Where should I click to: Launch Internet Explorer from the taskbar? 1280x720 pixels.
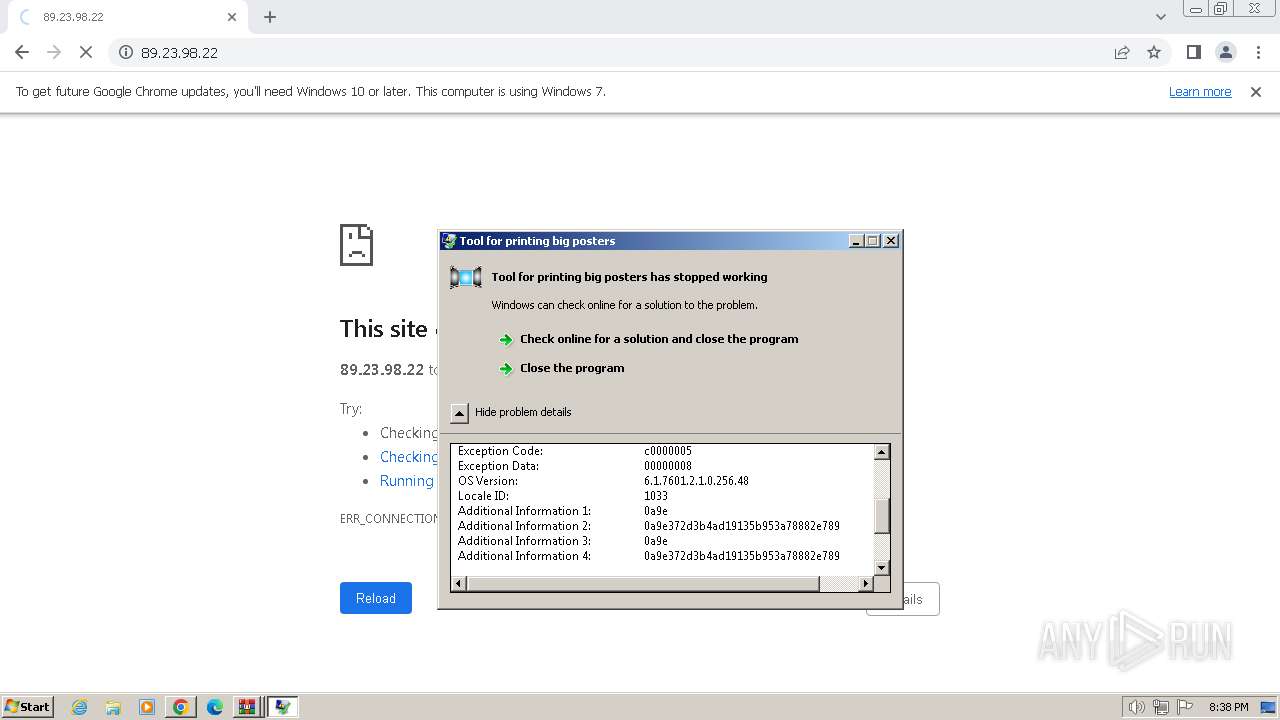click(80, 707)
